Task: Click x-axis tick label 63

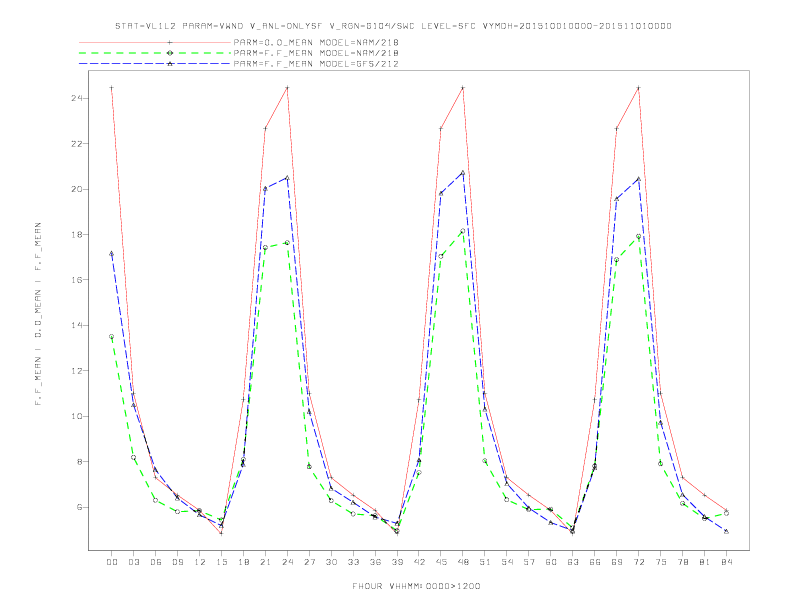Action: 573,562
